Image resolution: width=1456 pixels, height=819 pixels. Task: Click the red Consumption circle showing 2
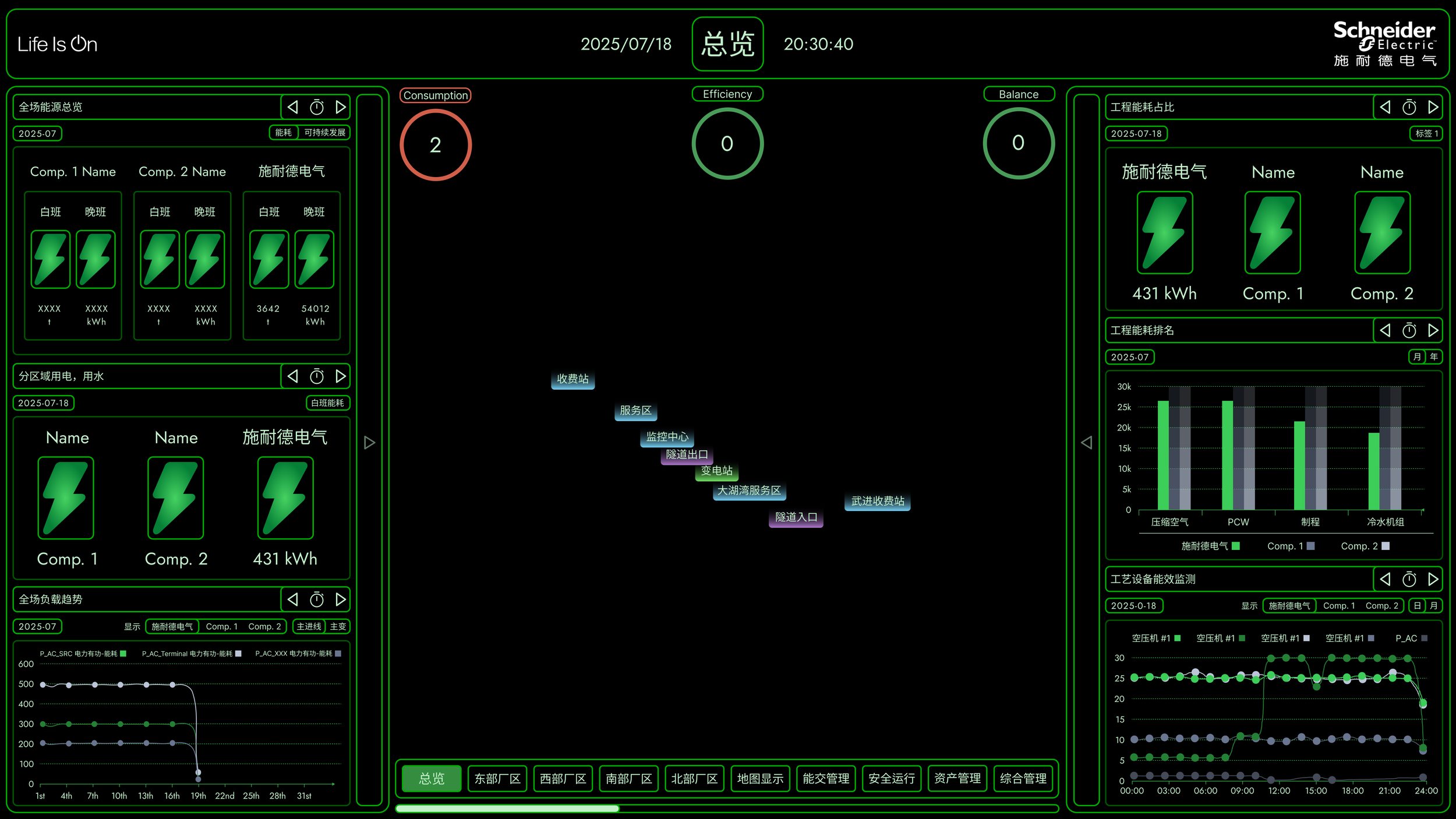tap(435, 145)
